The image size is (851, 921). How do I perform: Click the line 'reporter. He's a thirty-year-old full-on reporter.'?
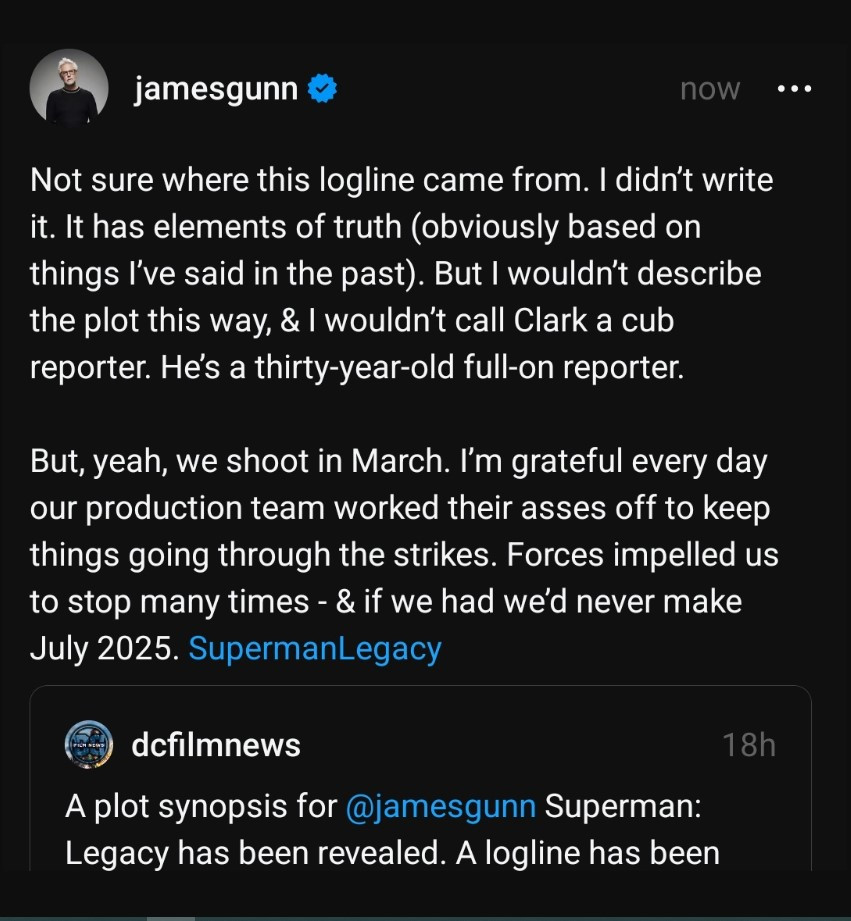pos(357,367)
